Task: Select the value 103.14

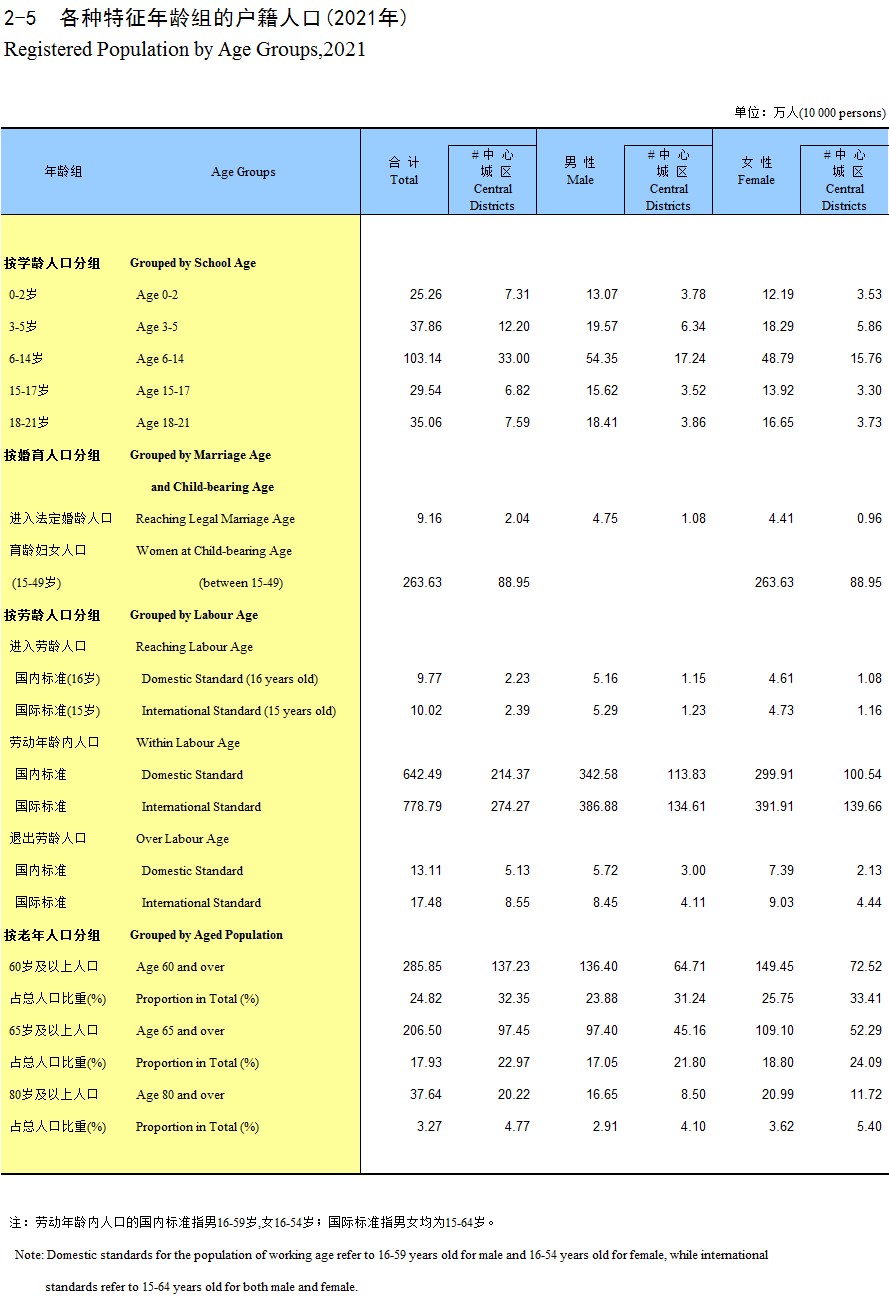Action: (422, 359)
